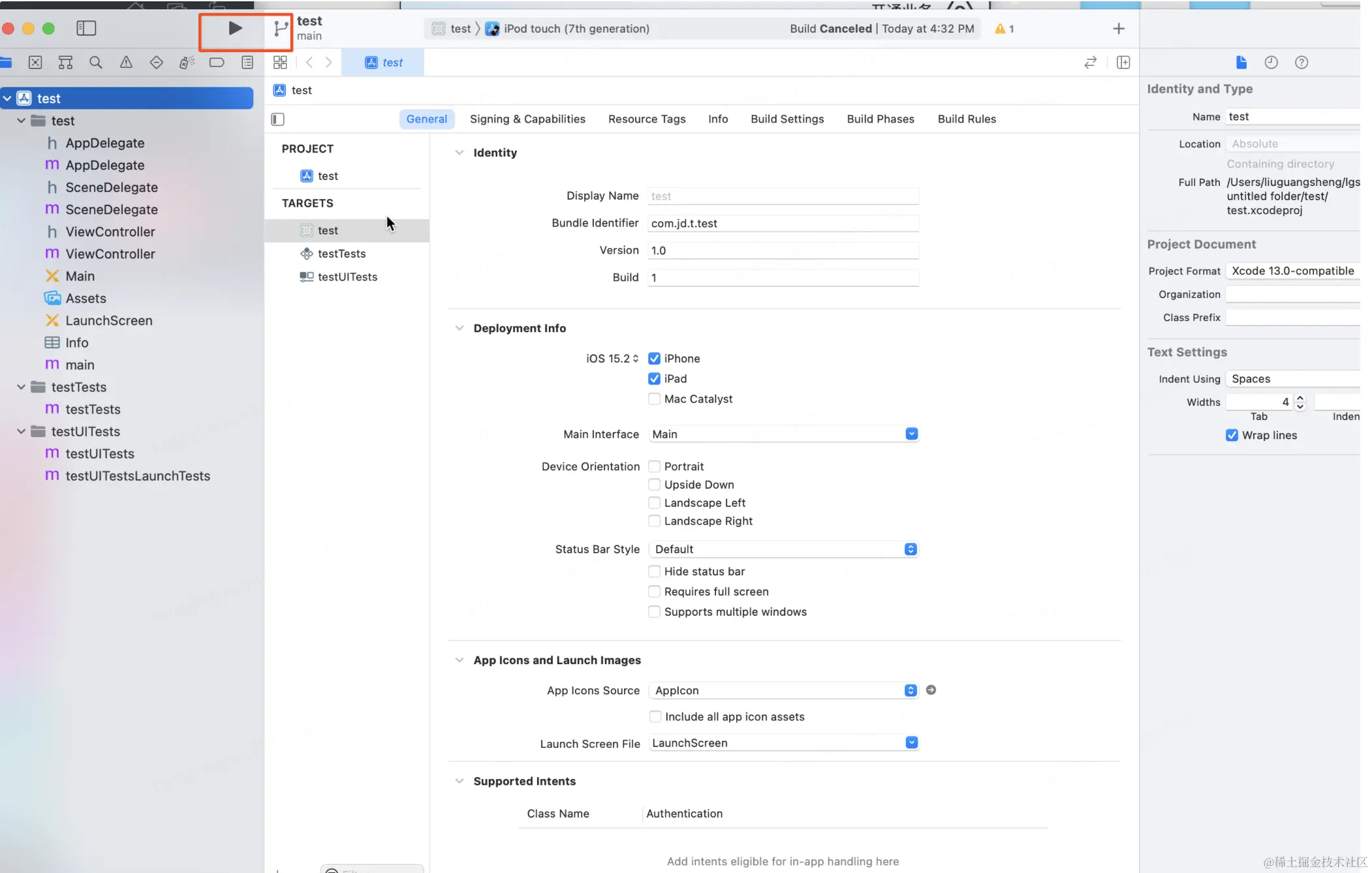Open the Signing & Capabilities tab
Image resolution: width=1372 pixels, height=873 pixels.
[527, 119]
